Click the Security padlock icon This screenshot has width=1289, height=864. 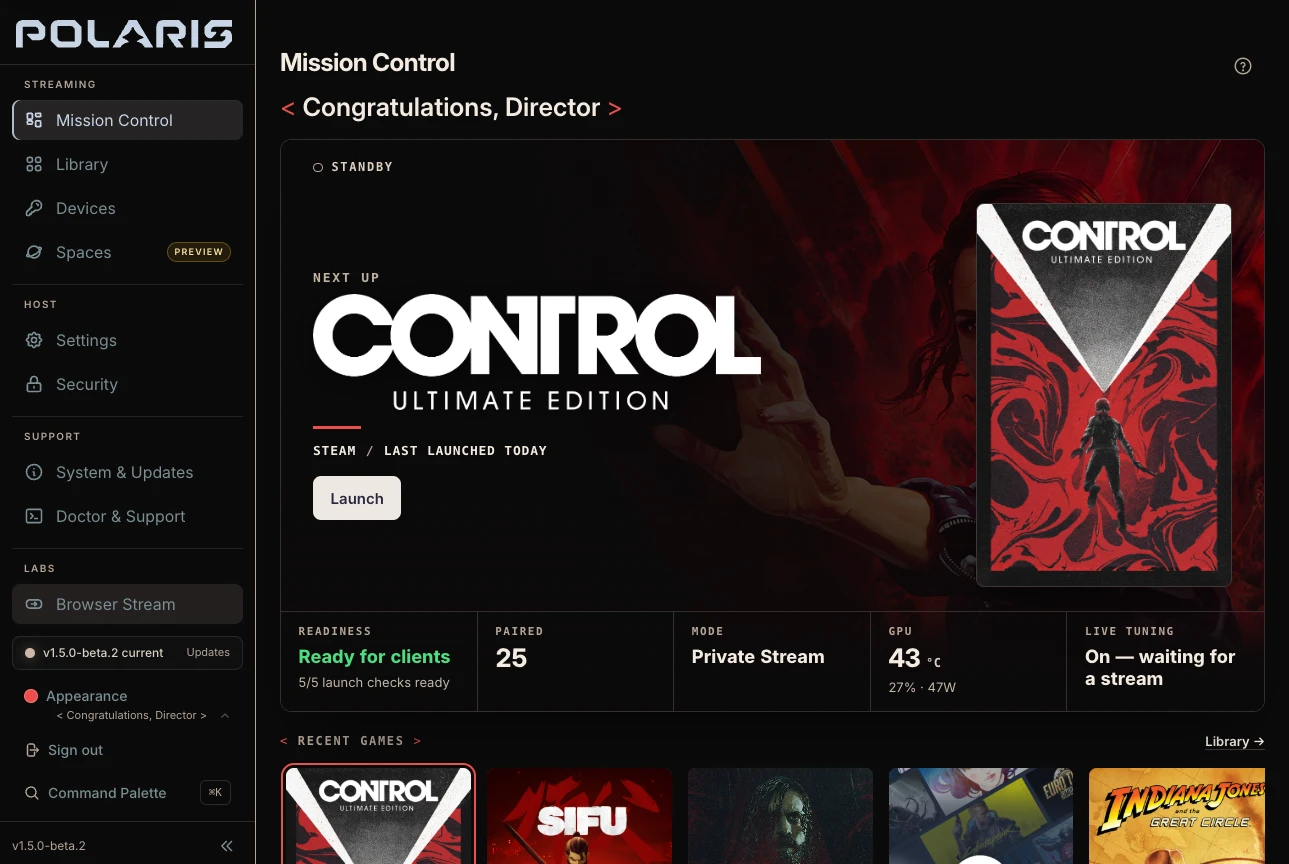click(x=34, y=384)
